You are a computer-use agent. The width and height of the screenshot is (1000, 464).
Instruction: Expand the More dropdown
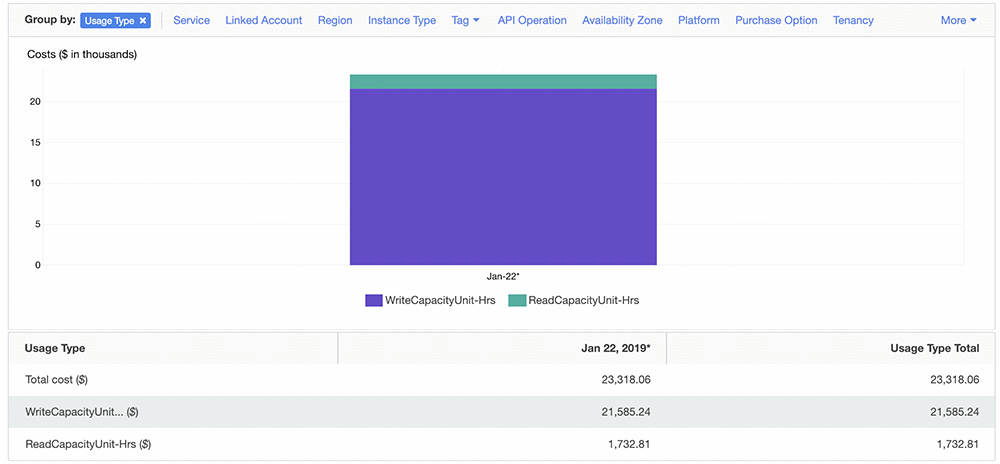tap(959, 20)
